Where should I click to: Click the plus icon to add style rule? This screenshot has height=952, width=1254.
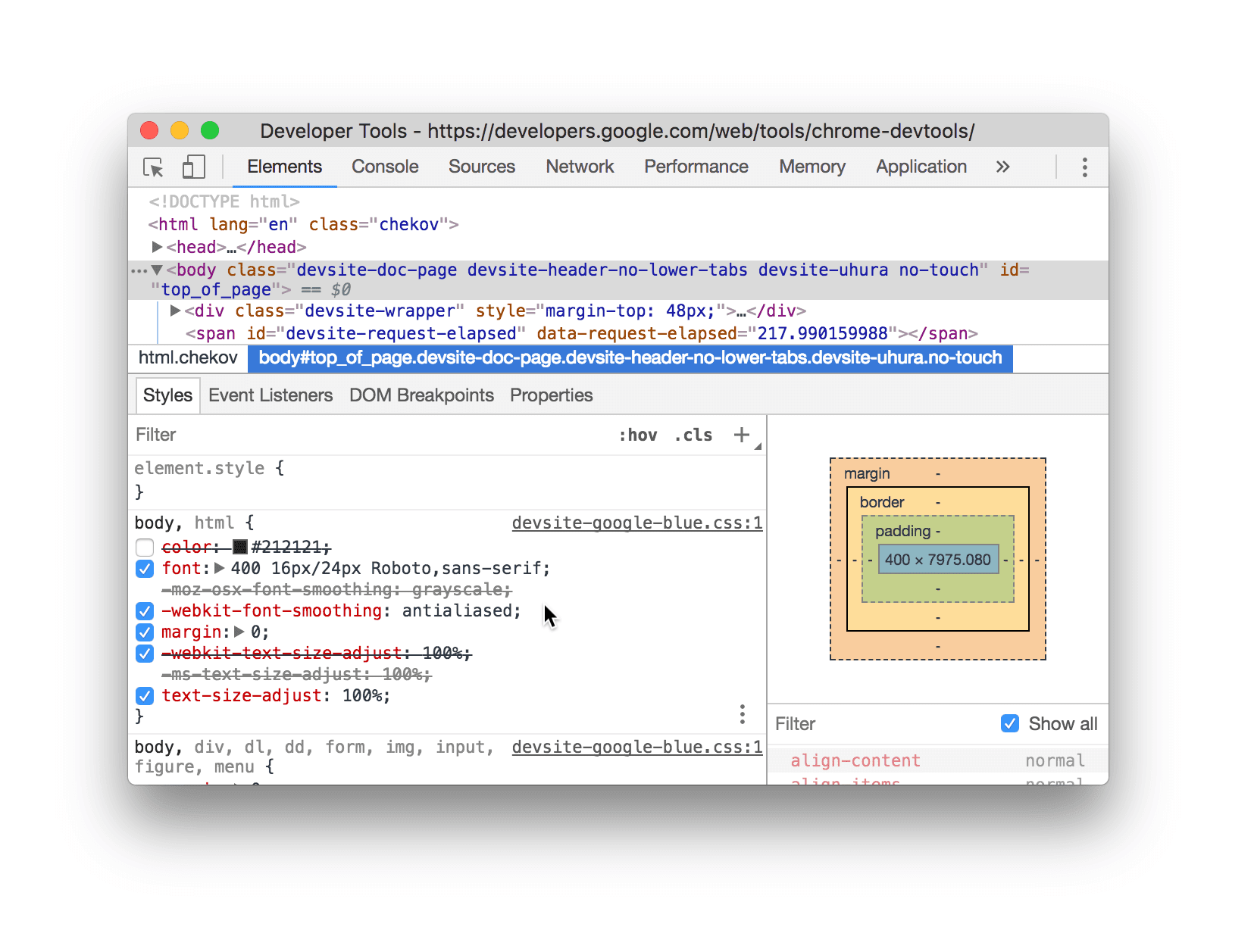click(741, 435)
